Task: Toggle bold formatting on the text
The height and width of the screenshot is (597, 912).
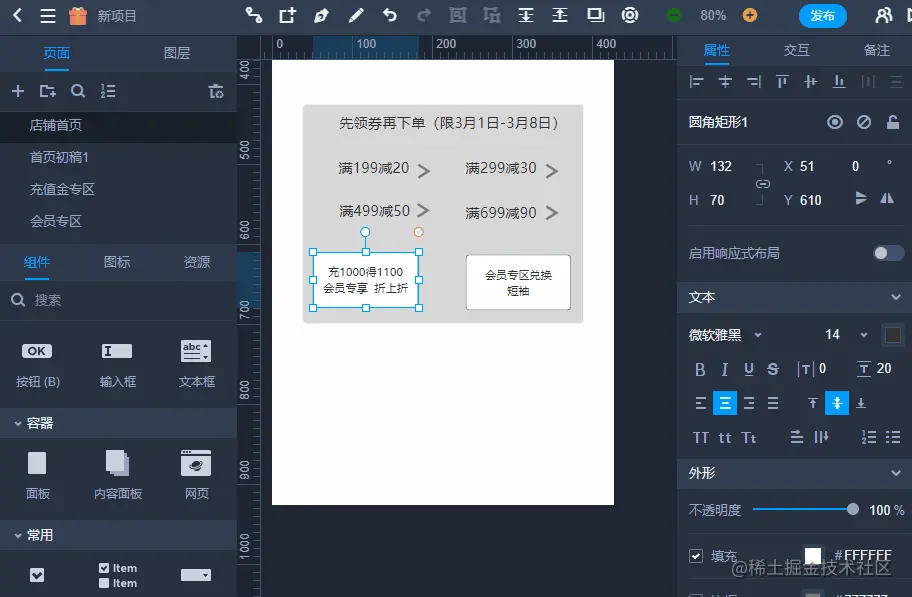Action: (700, 369)
